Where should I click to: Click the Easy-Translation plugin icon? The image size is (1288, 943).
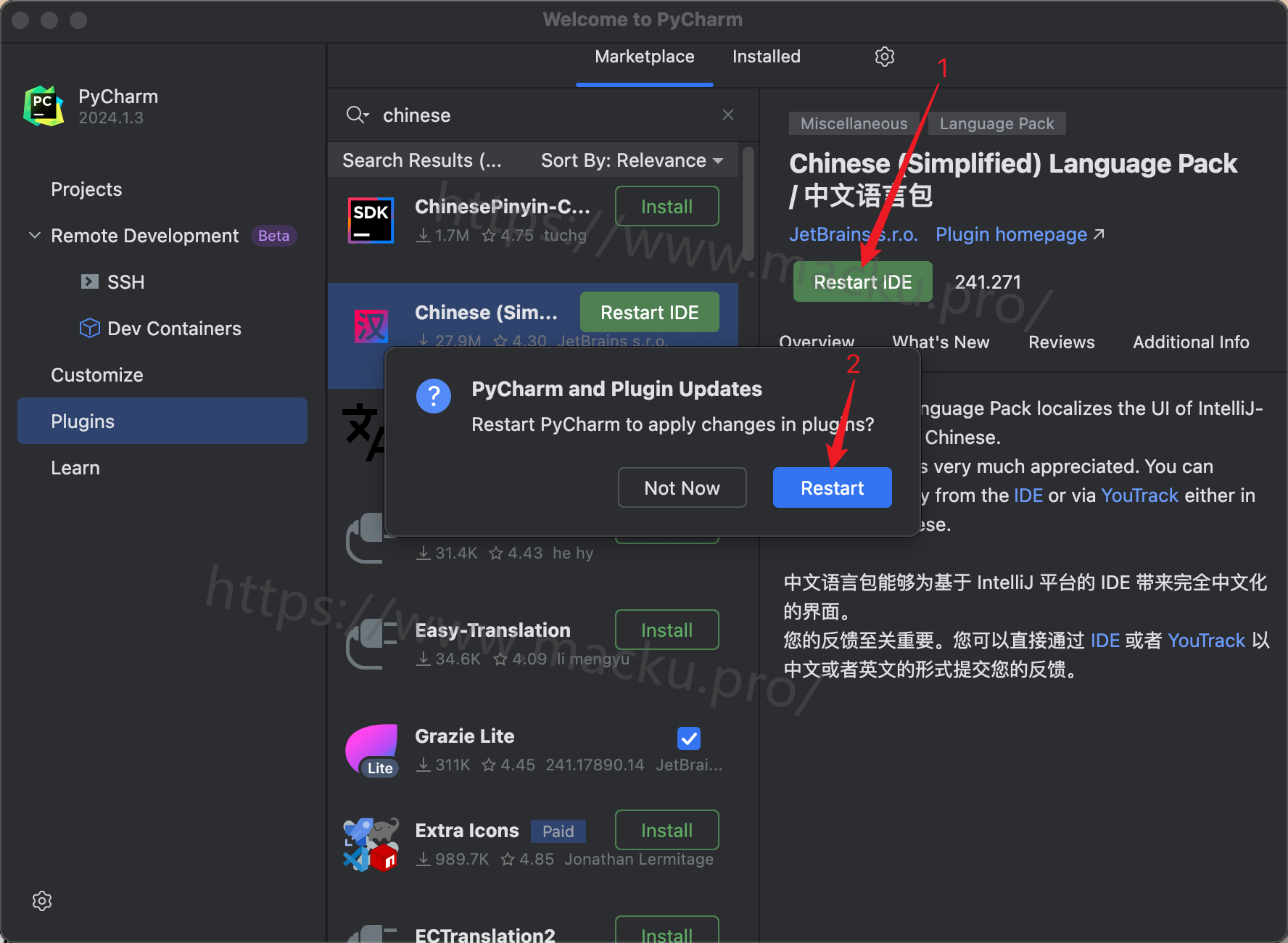371,643
